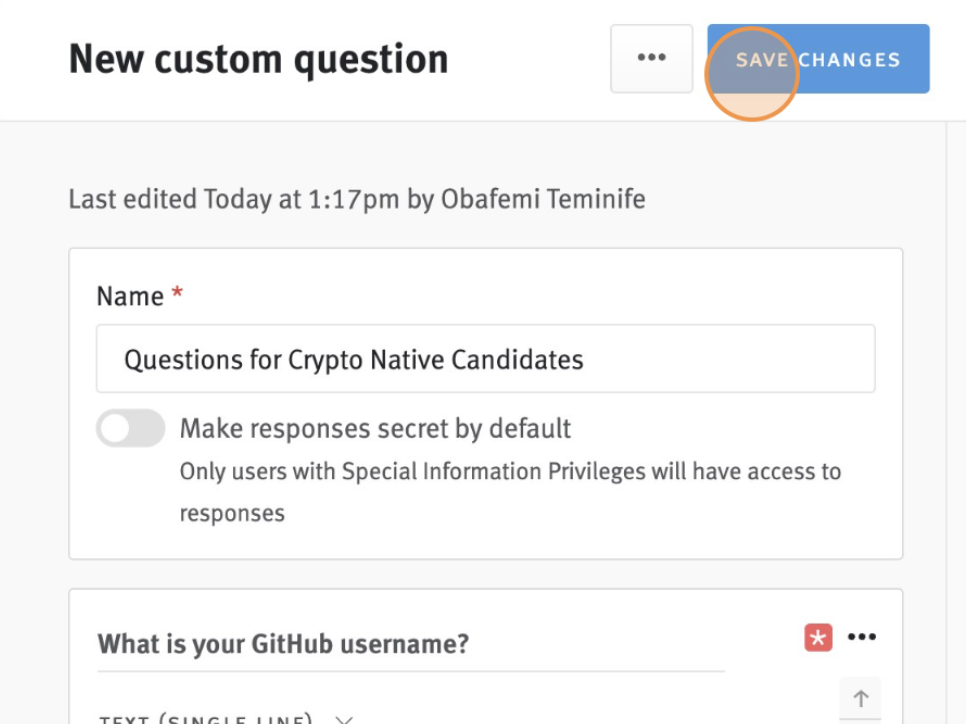Click the Name field label
Image resolution: width=966 pixels, height=724 pixels.
point(130,296)
